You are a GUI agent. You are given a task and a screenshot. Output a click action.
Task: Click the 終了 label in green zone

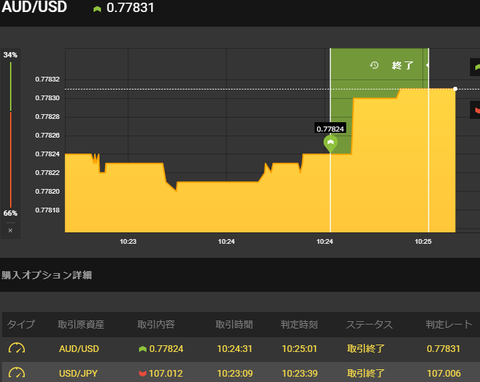pos(403,65)
